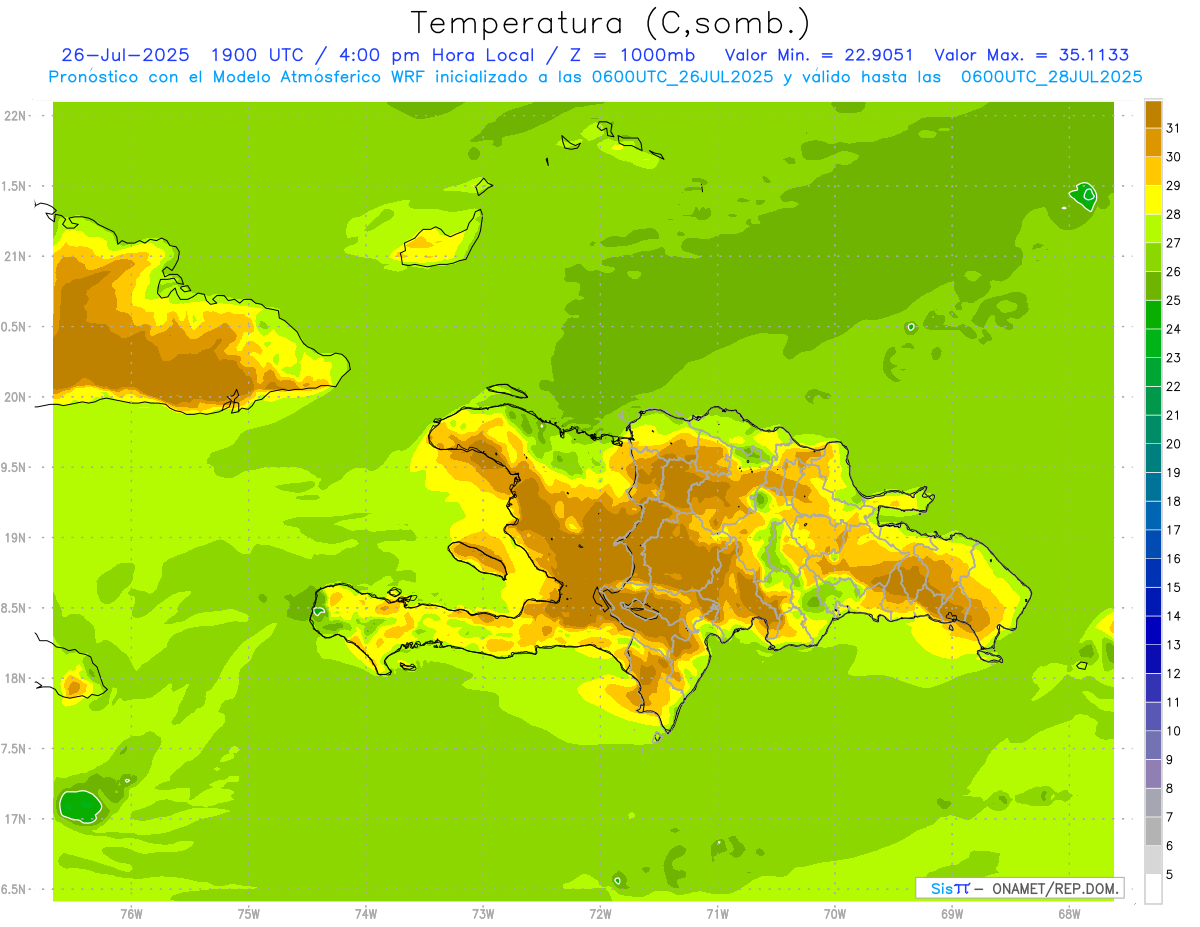Click "0600UTC_28JUL2025" valid-until time text

[1051, 77]
